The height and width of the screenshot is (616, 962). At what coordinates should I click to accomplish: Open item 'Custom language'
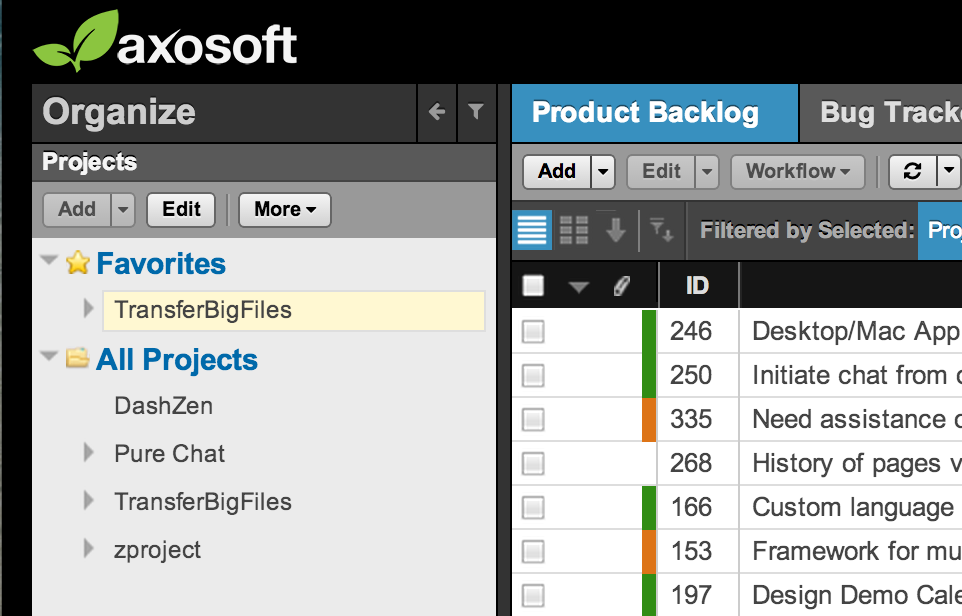pyautogui.click(x=853, y=508)
